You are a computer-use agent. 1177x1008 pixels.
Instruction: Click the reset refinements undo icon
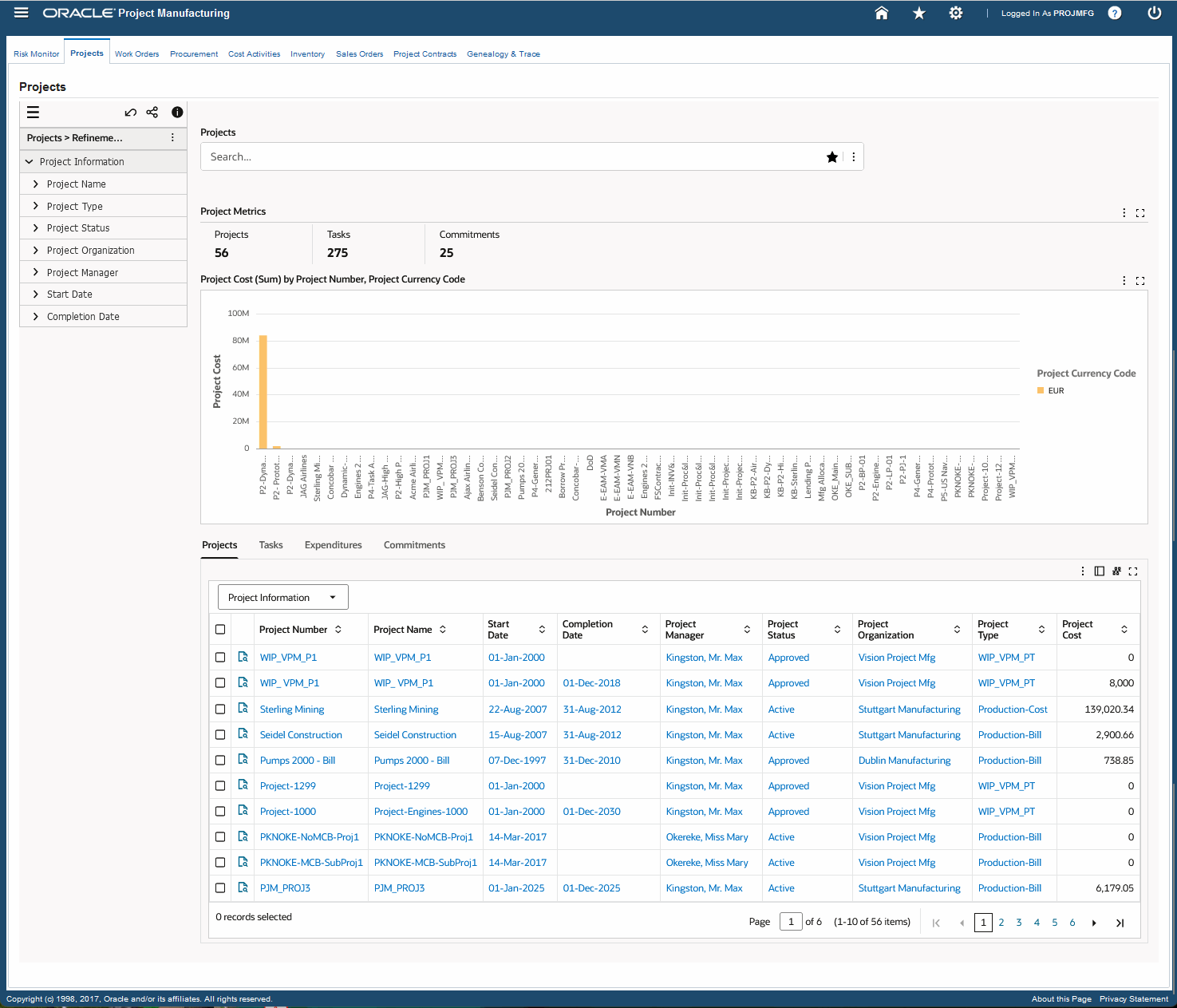tap(131, 113)
